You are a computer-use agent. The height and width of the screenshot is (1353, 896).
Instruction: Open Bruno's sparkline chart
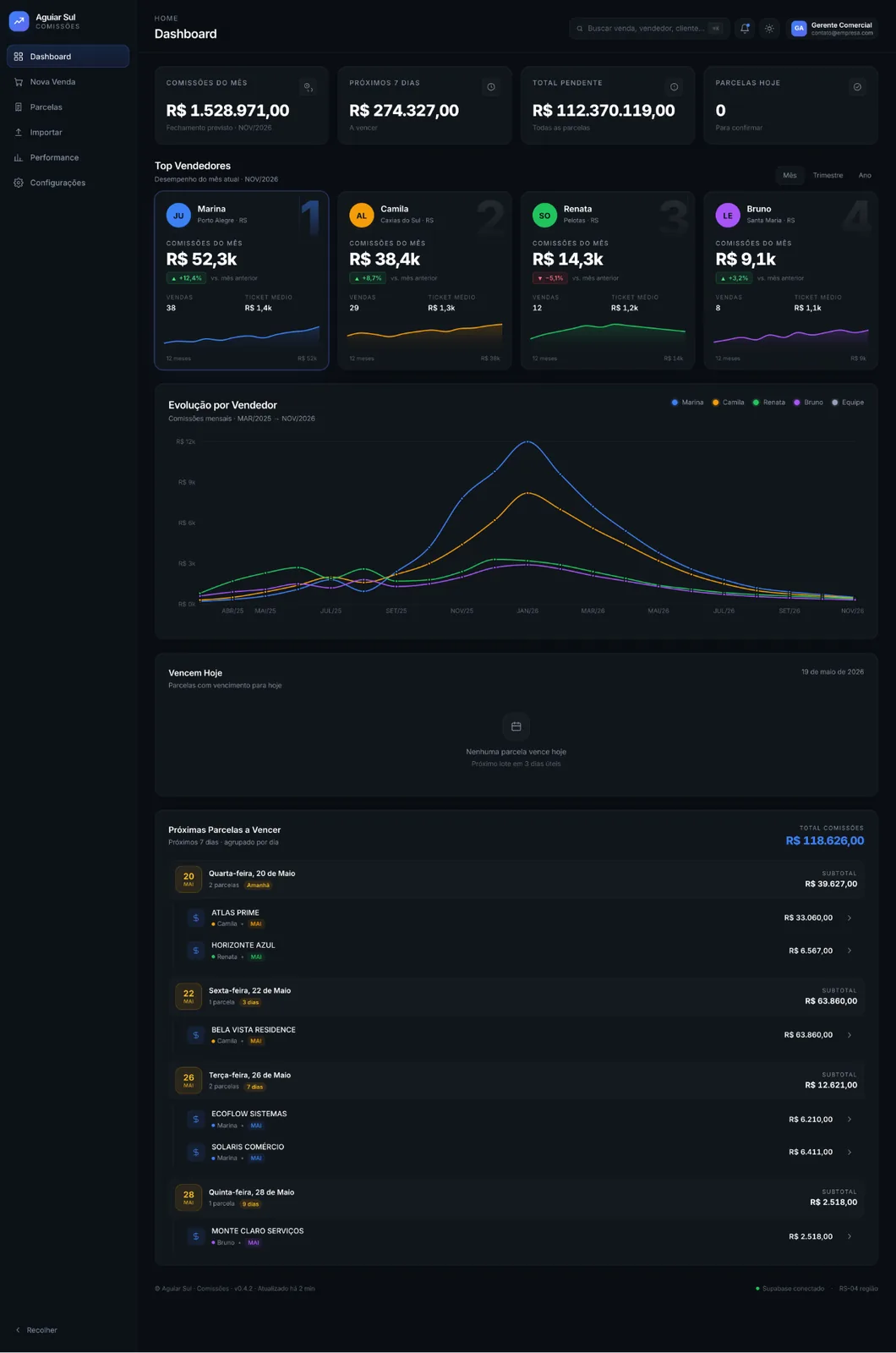[791, 337]
